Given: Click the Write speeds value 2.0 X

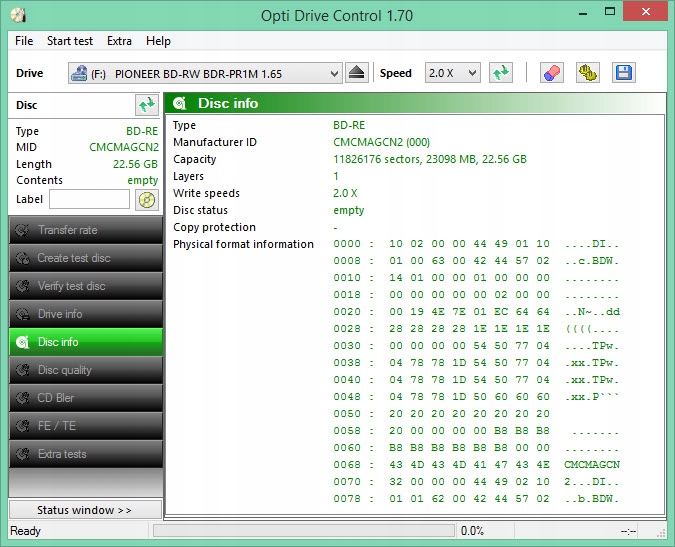Looking at the screenshot, I should [345, 193].
